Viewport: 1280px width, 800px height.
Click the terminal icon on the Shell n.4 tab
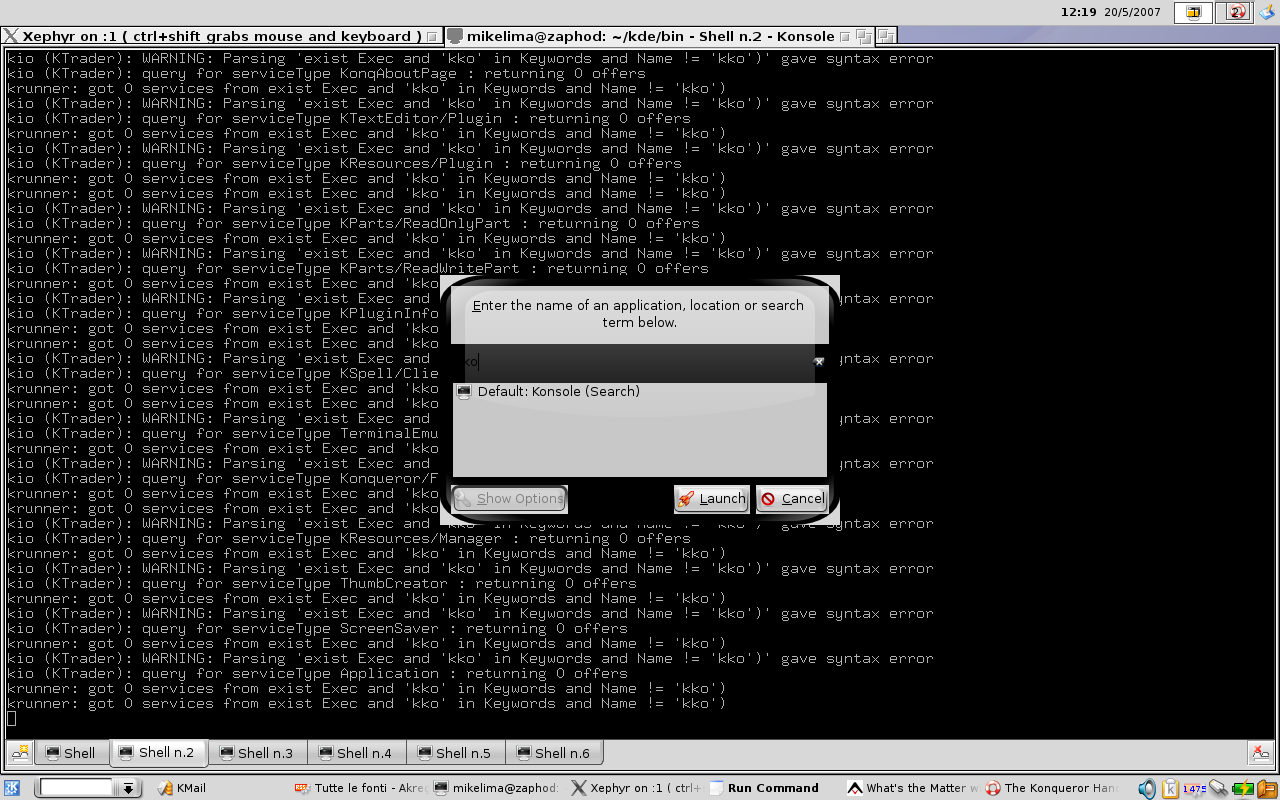(x=326, y=753)
